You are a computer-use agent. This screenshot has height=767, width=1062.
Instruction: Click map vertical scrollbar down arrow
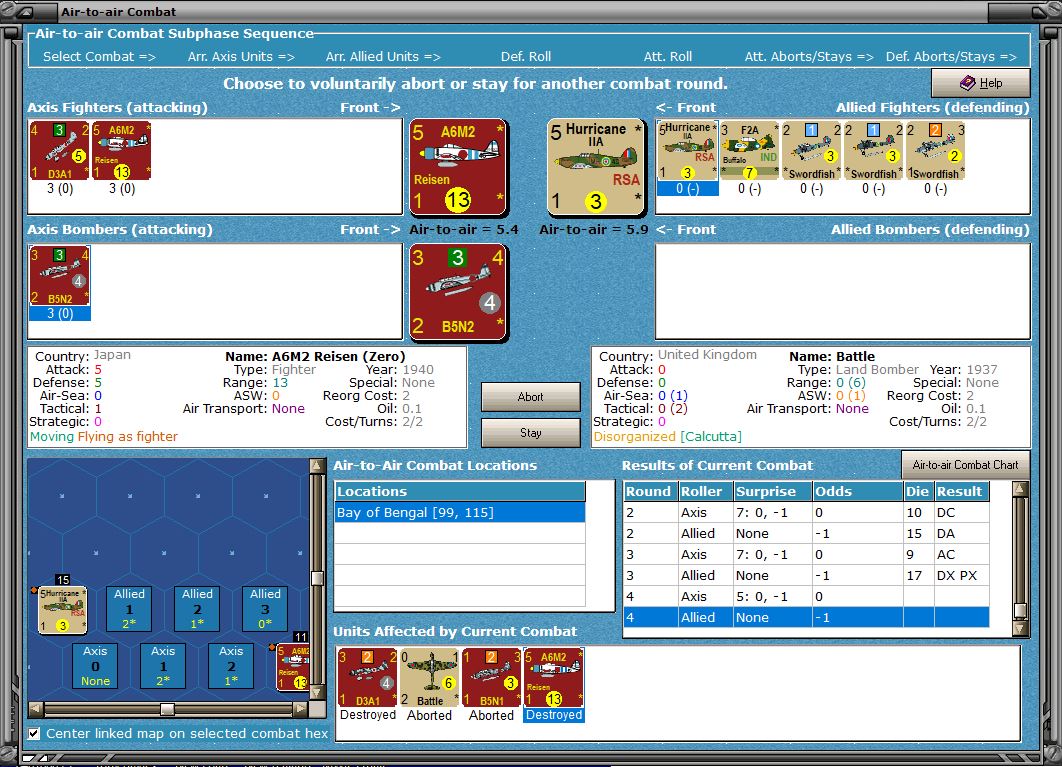316,692
